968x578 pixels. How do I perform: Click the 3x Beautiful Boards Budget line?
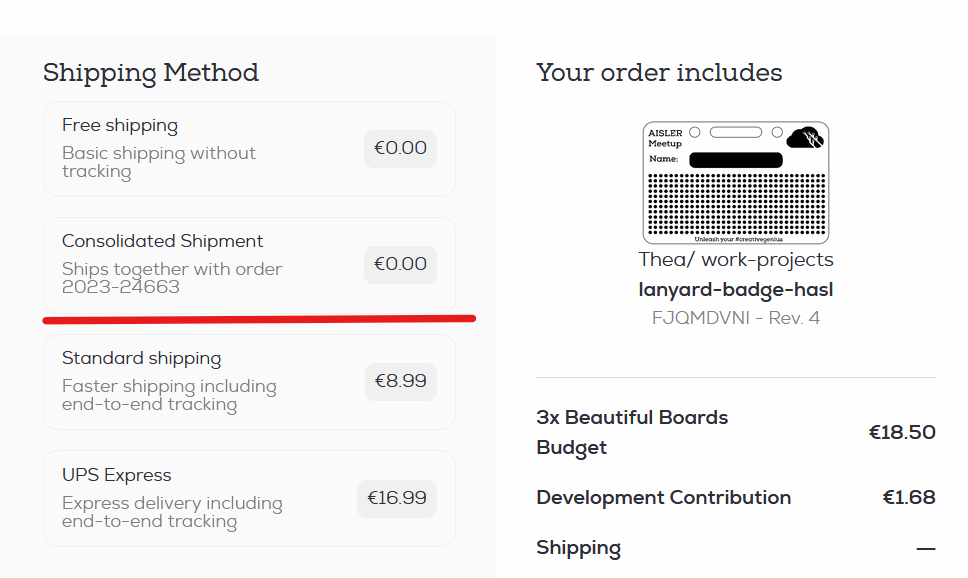[632, 432]
